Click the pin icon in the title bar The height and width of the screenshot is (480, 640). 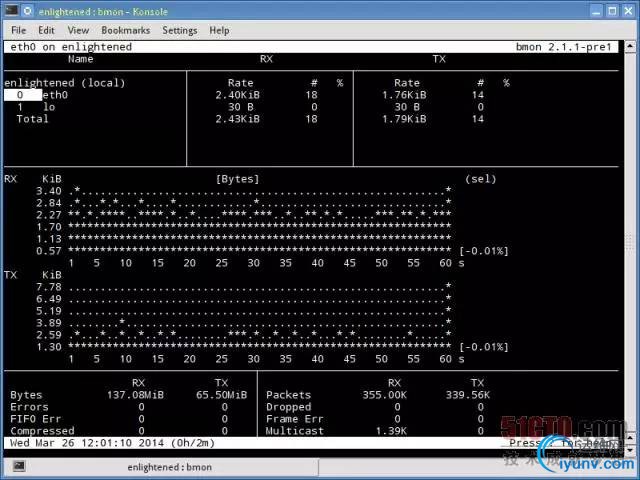(x=28, y=11)
